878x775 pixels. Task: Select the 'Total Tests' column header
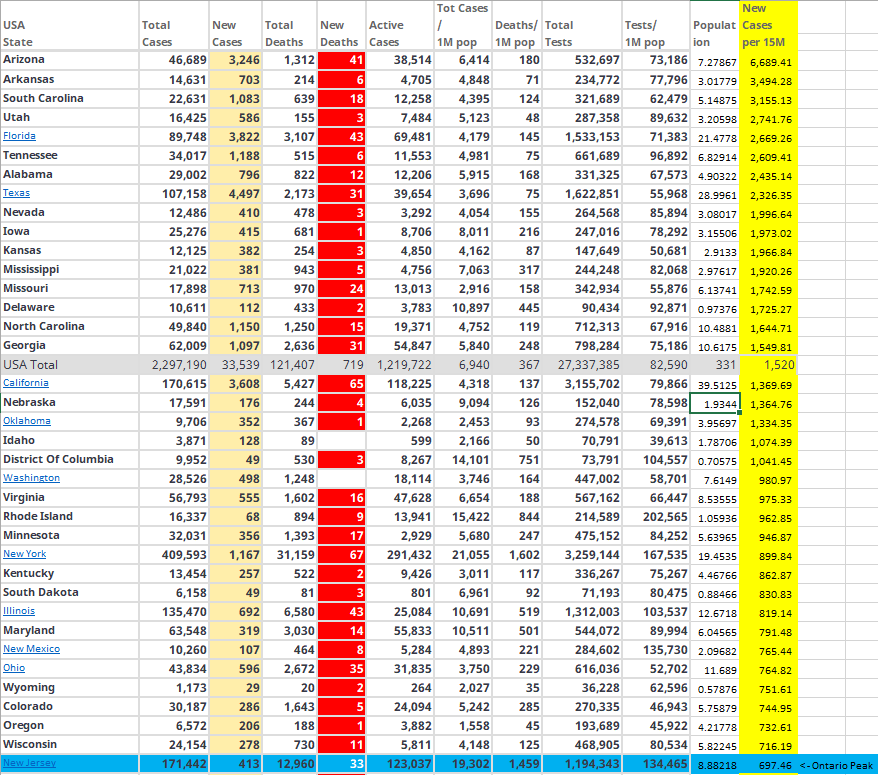(582, 26)
